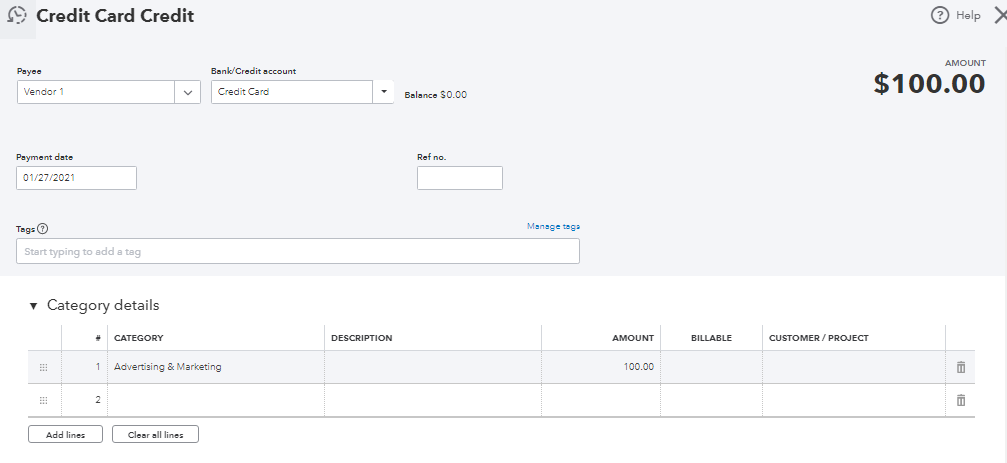Click the Tags info question icon
1007x463 pixels.
point(43,228)
